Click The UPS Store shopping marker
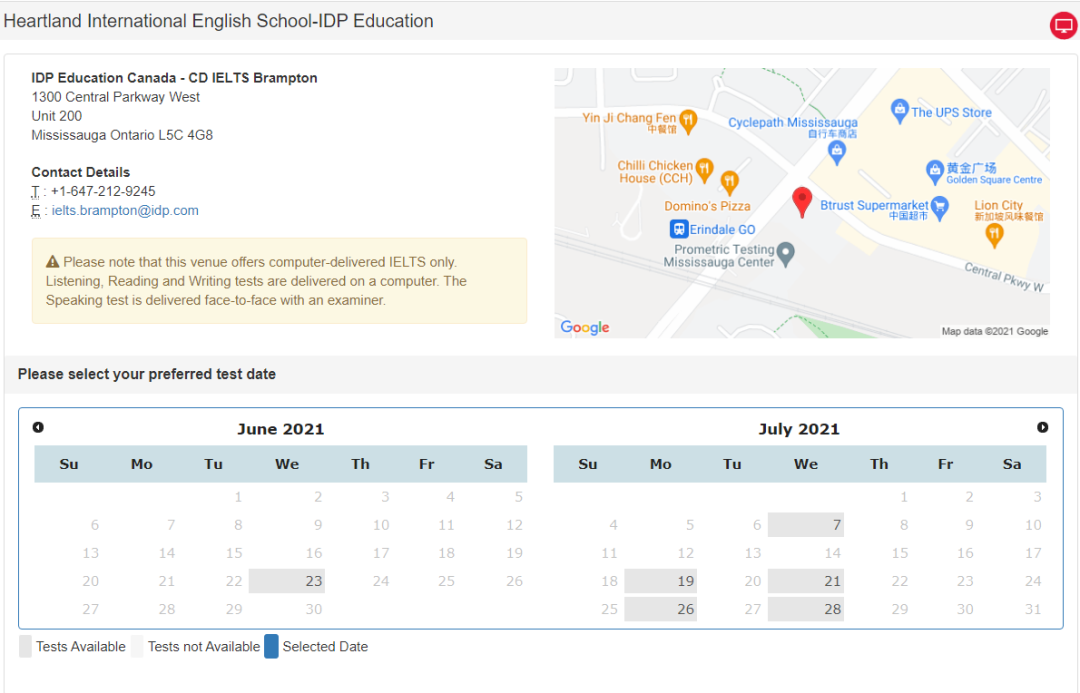 900,110
